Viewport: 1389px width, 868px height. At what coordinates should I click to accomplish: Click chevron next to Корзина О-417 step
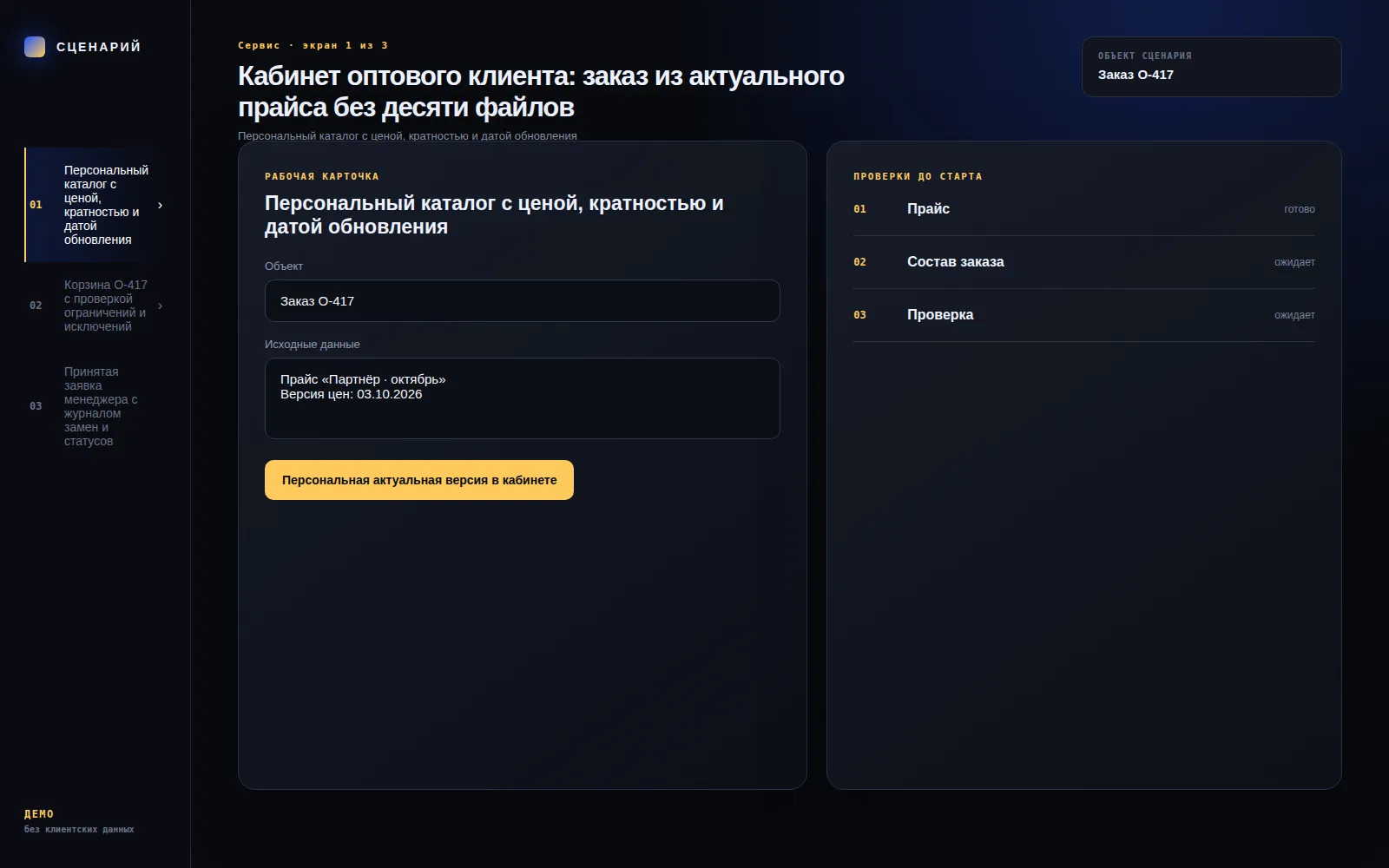click(x=160, y=306)
